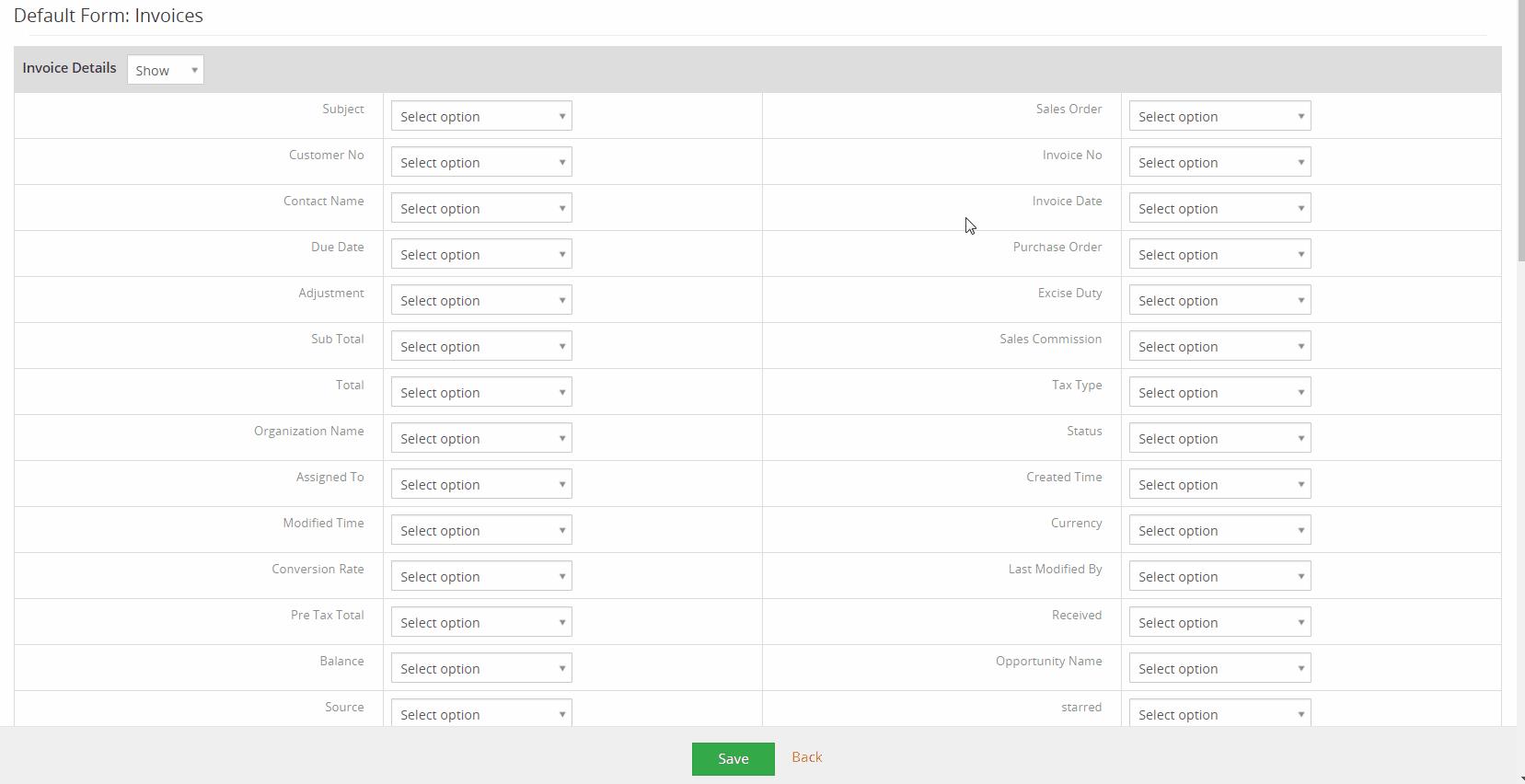Click the green Save button
This screenshot has width=1525, height=784.
(733, 759)
